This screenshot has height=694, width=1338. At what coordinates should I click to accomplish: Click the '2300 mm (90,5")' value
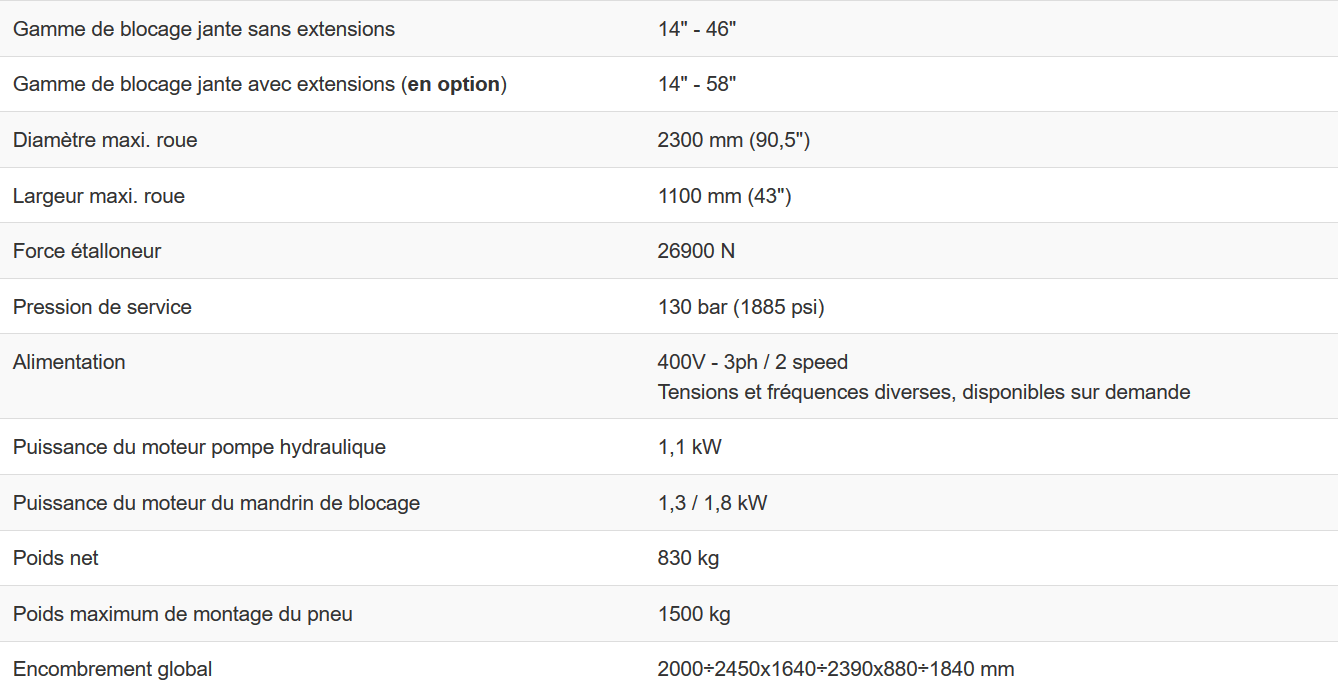(x=733, y=140)
